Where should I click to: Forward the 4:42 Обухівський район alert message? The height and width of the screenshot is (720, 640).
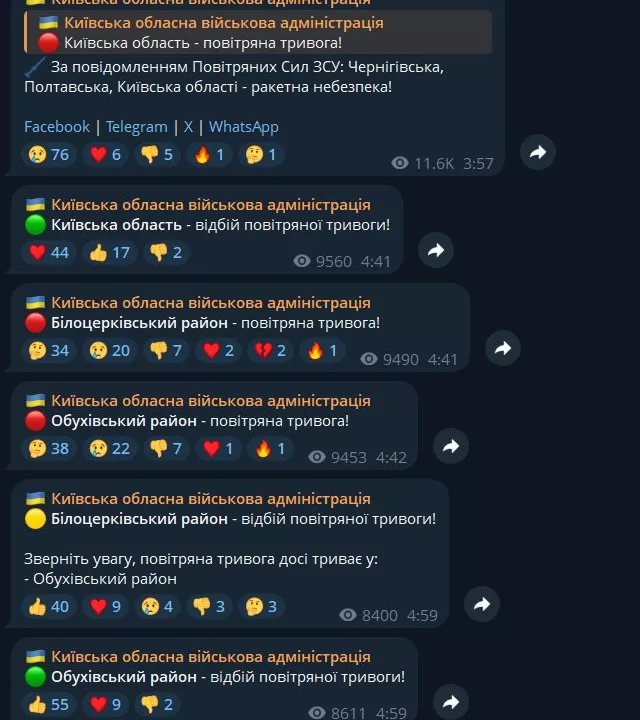451,446
